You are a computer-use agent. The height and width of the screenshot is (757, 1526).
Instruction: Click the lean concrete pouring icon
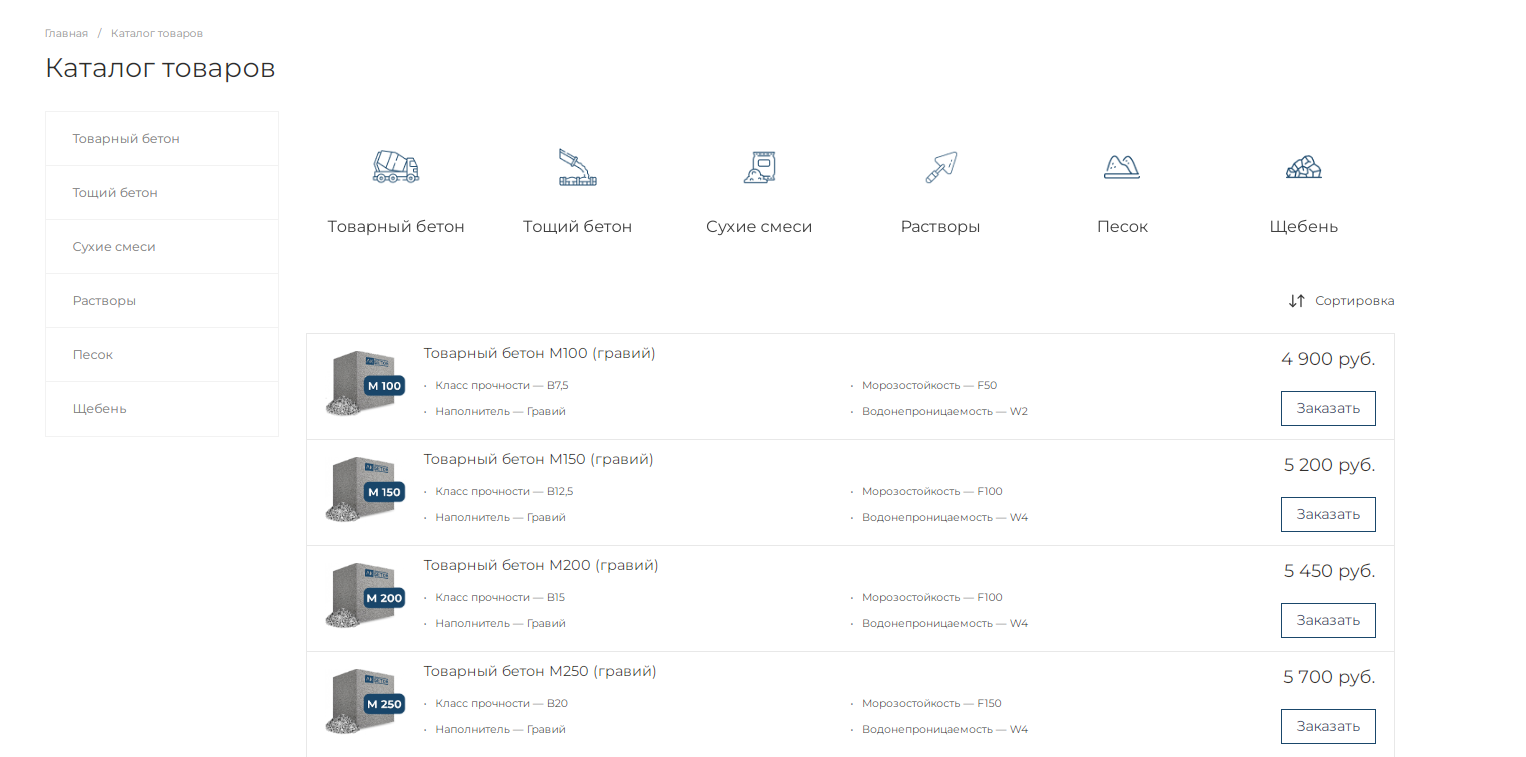coord(578,167)
